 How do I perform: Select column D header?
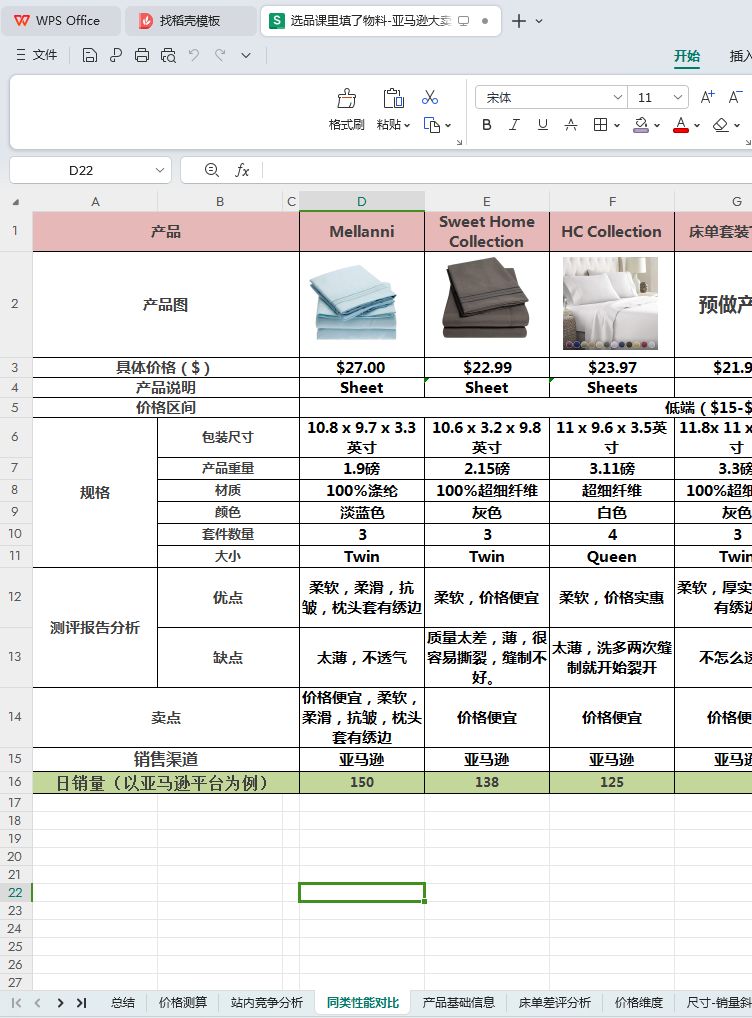[x=362, y=202]
